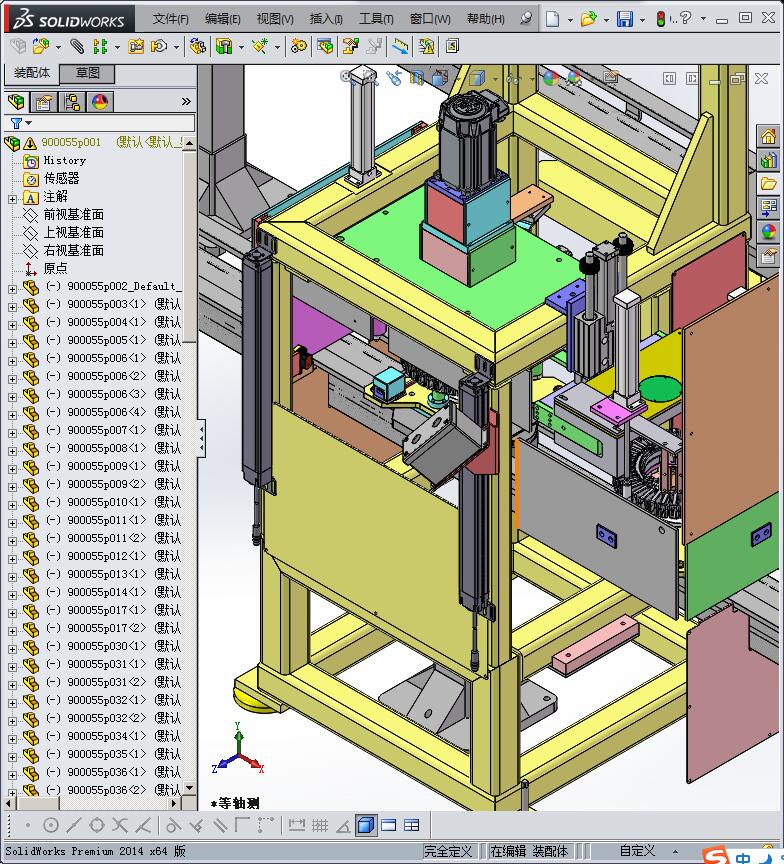Select 上视基准面 plane in tree
Image resolution: width=784 pixels, height=864 pixels.
tap(74, 233)
